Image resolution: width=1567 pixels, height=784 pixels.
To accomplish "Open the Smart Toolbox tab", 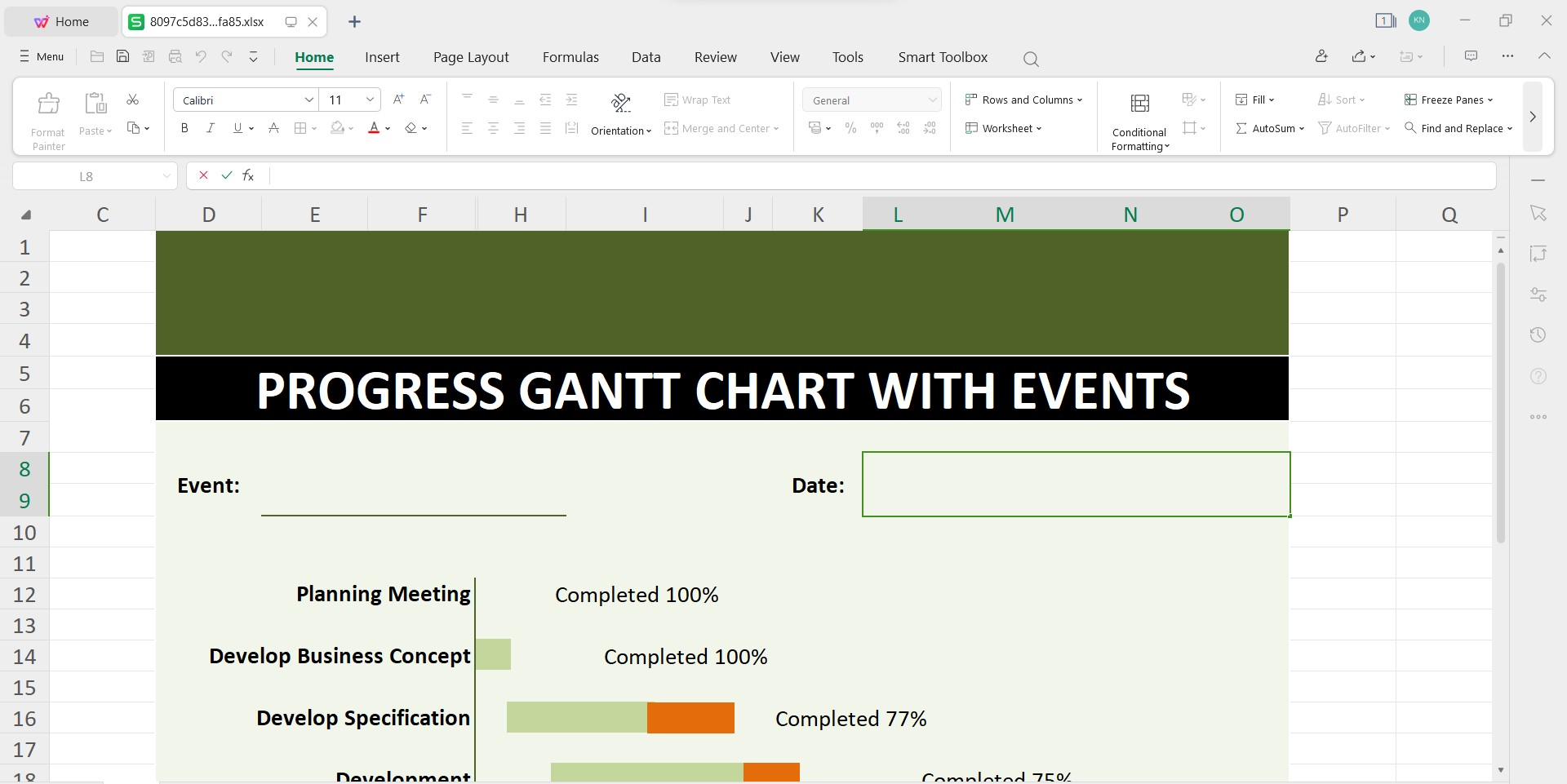I will click(942, 57).
